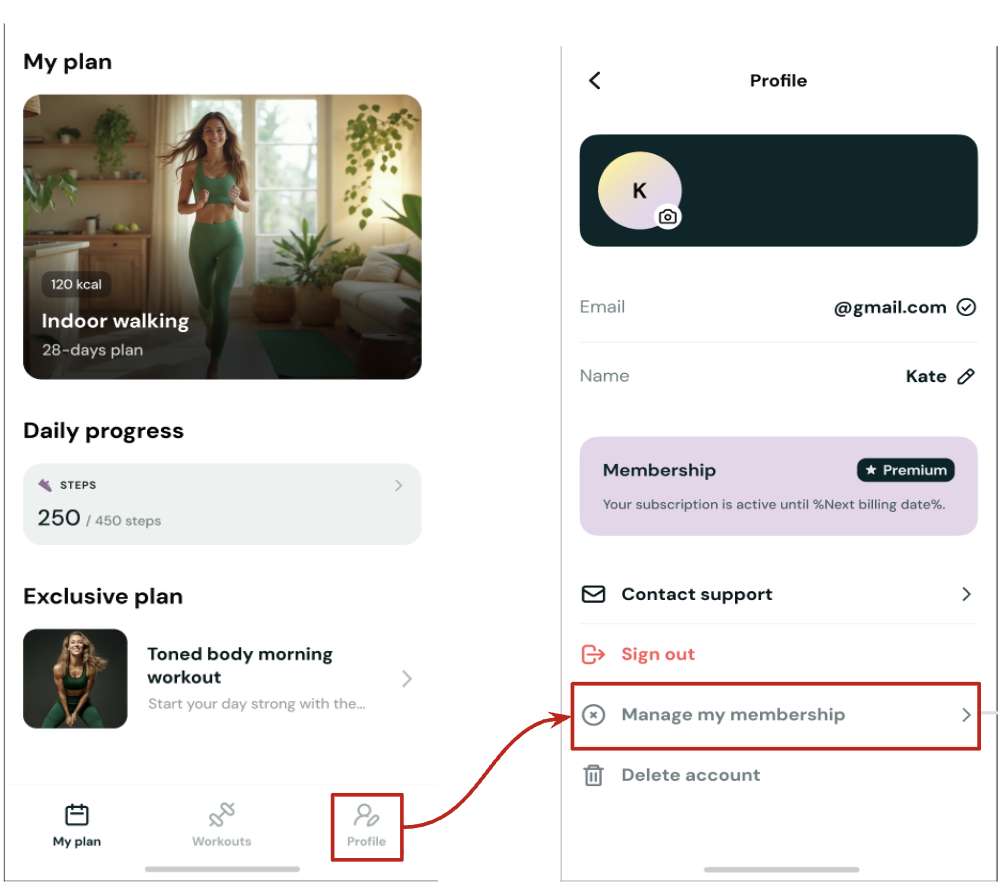Tap the camera icon on the avatar
Image resolution: width=998 pixels, height=882 pixels.
click(x=668, y=216)
